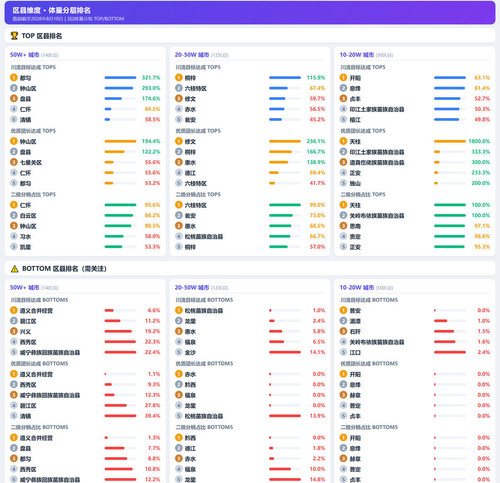The height and width of the screenshot is (483, 500).
Task: Click the rank 1 badge in the 321.7% row
Action: [14, 78]
